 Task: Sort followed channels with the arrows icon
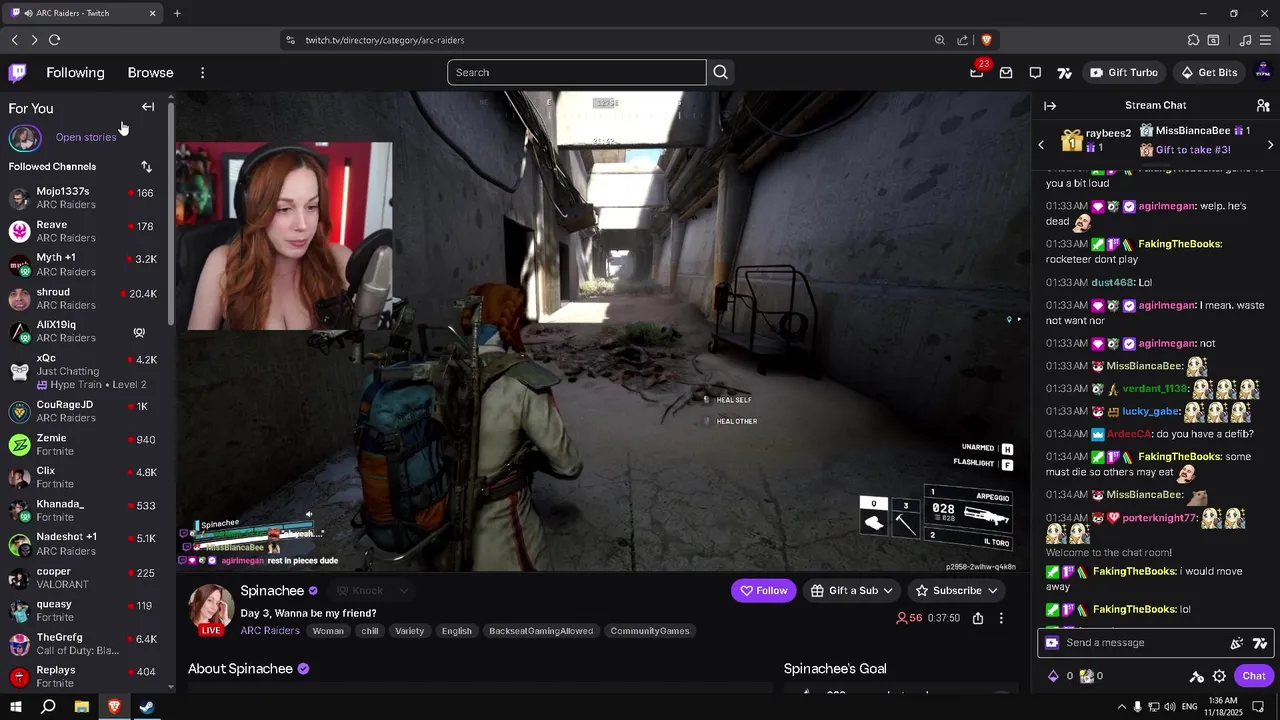(146, 166)
